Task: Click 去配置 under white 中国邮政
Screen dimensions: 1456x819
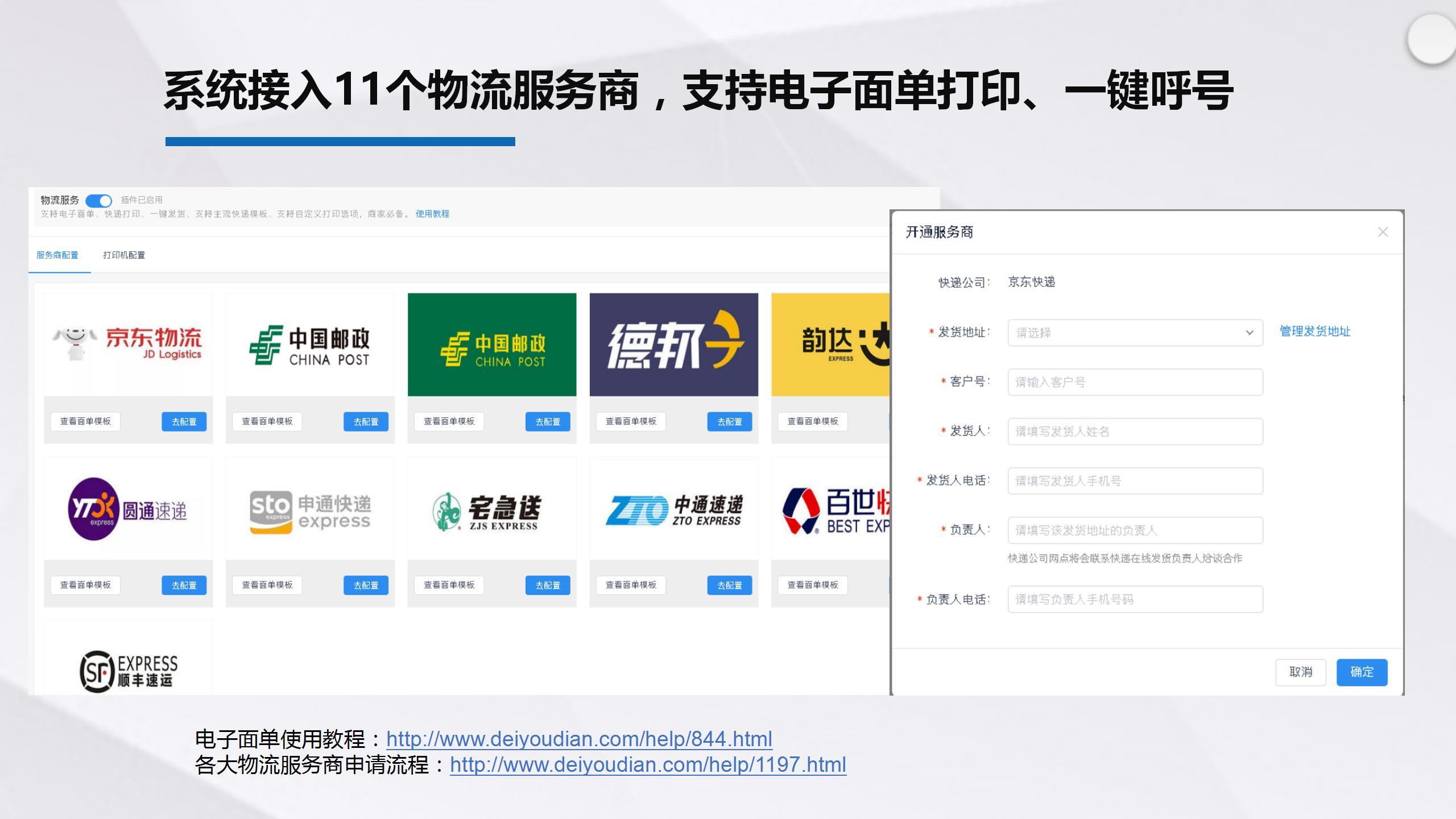Action: (366, 421)
